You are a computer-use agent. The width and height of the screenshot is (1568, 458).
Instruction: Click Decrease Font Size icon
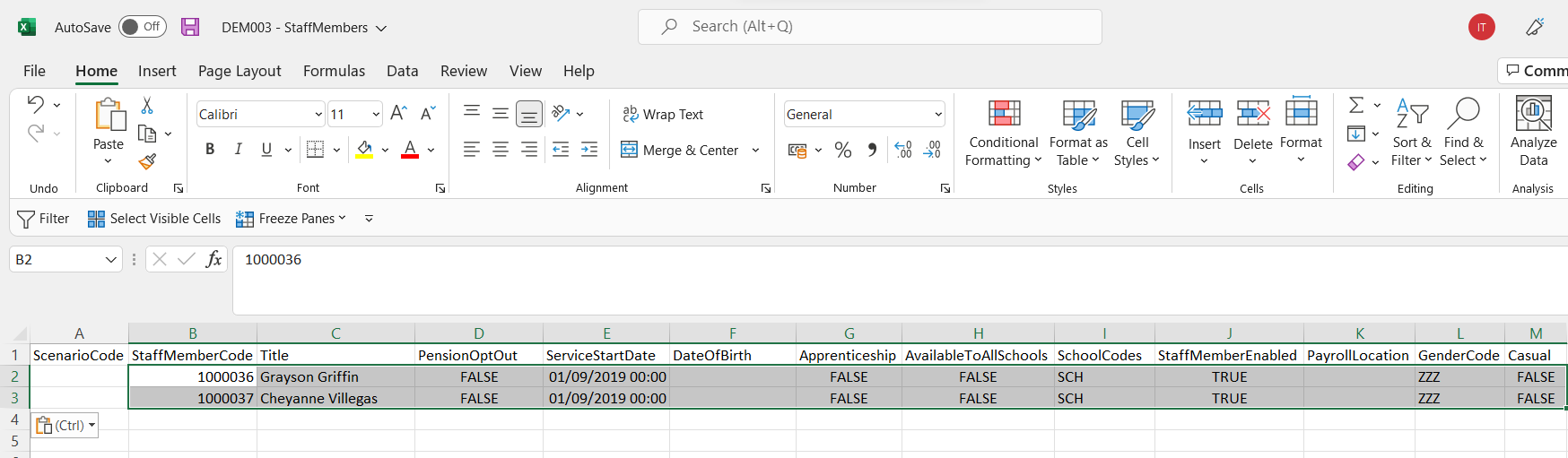coord(428,113)
